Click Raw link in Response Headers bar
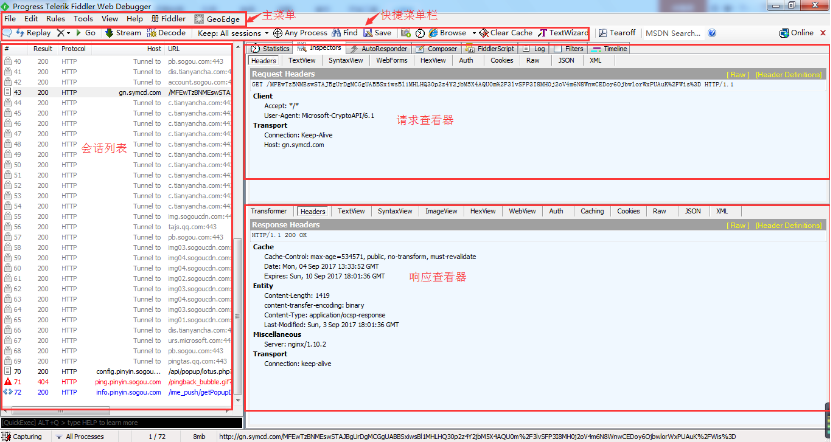The width and height of the screenshot is (831, 442). coord(738,225)
